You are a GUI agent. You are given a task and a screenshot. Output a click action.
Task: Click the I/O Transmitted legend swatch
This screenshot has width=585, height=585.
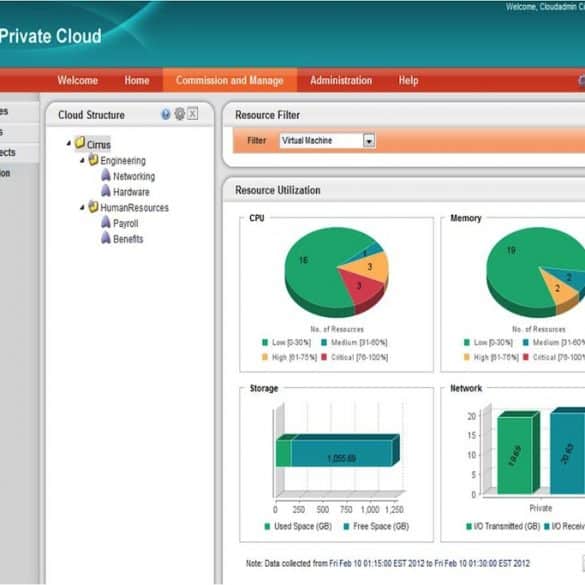coord(469,526)
